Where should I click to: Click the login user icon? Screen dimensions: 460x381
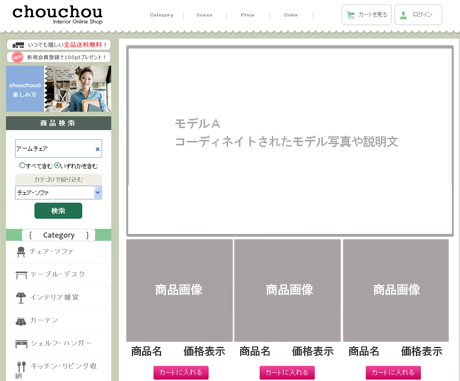click(403, 15)
